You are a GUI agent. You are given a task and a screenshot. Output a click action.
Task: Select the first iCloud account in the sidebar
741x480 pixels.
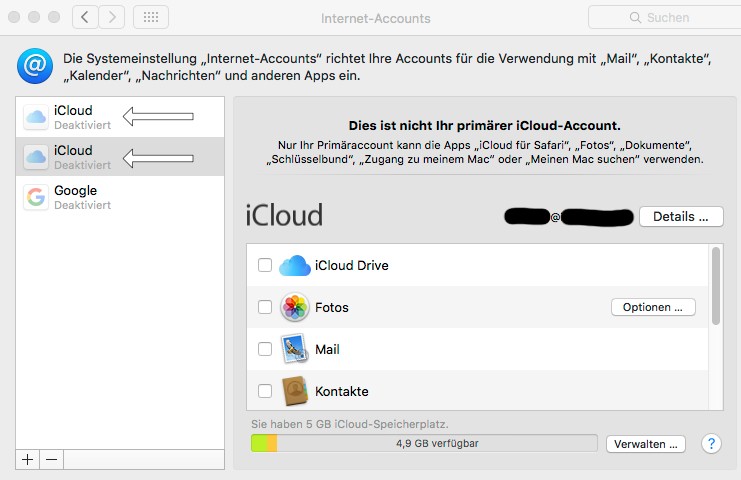click(x=120, y=117)
